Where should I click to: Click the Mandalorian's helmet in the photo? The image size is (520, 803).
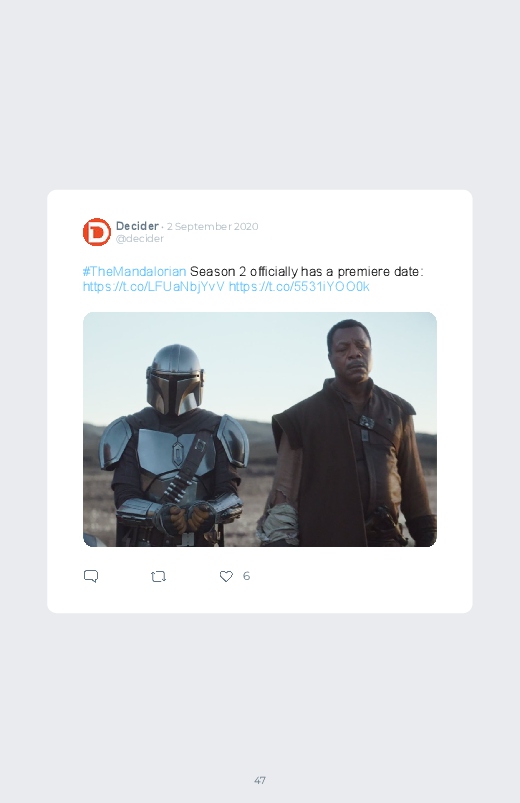175,379
